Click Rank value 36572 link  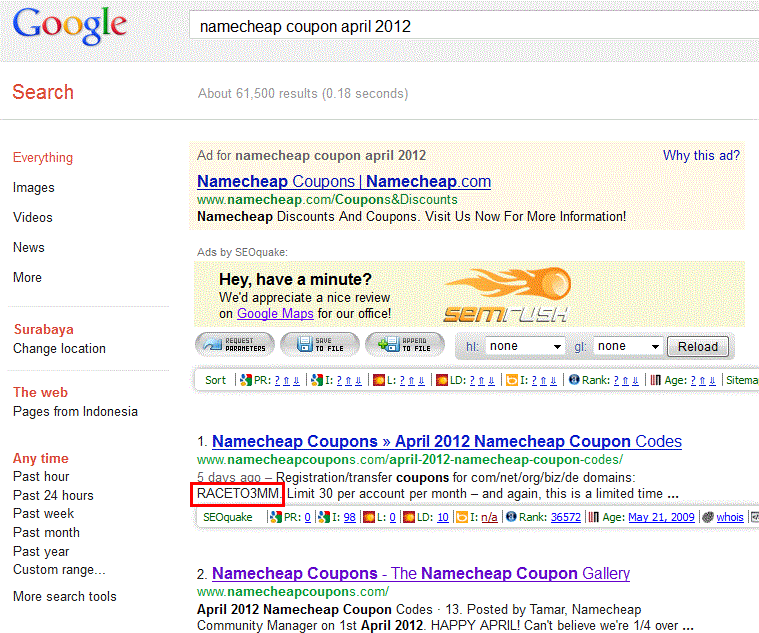click(566, 517)
